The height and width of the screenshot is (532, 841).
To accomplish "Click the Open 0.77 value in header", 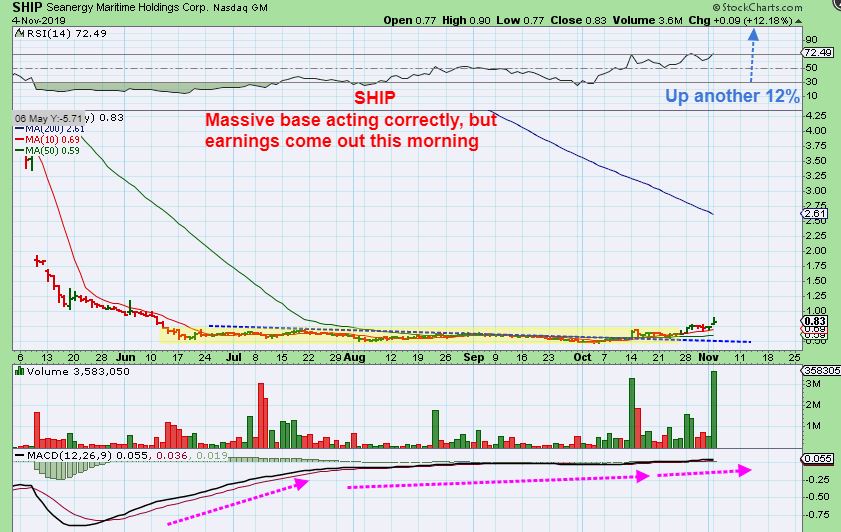I will point(410,20).
